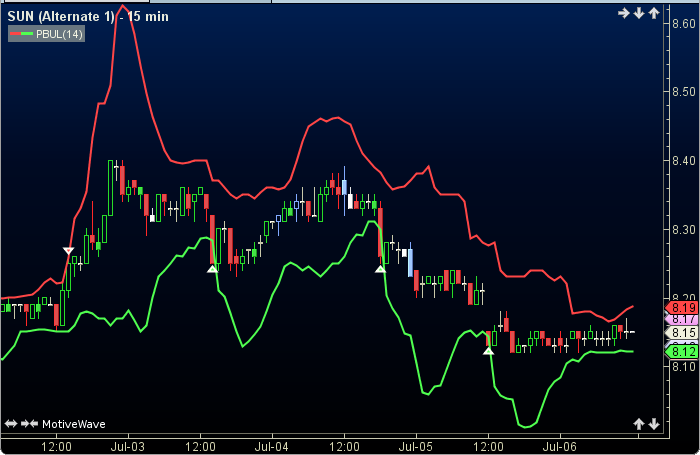The image size is (700, 455).
Task: Click the Jul-04 date on time axis
Action: (271, 447)
